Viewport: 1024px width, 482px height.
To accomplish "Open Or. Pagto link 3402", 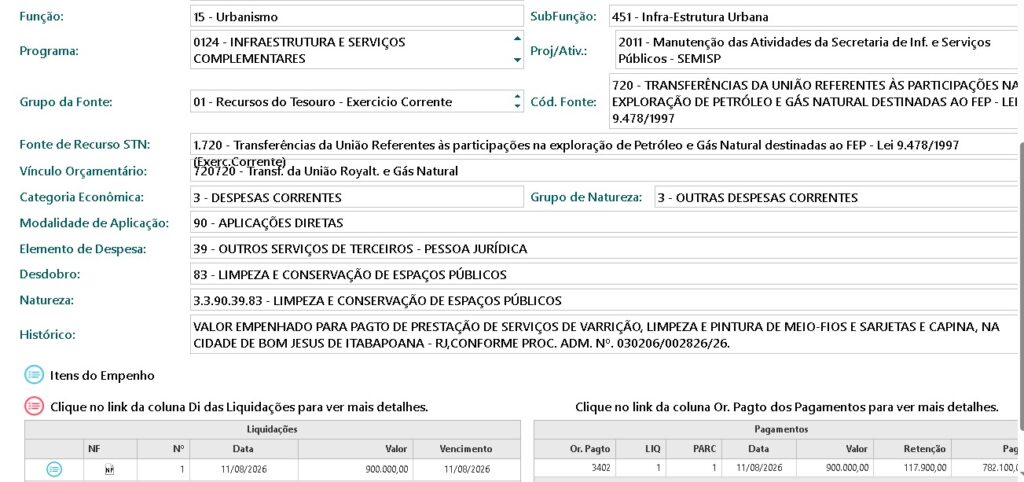I will tap(601, 468).
